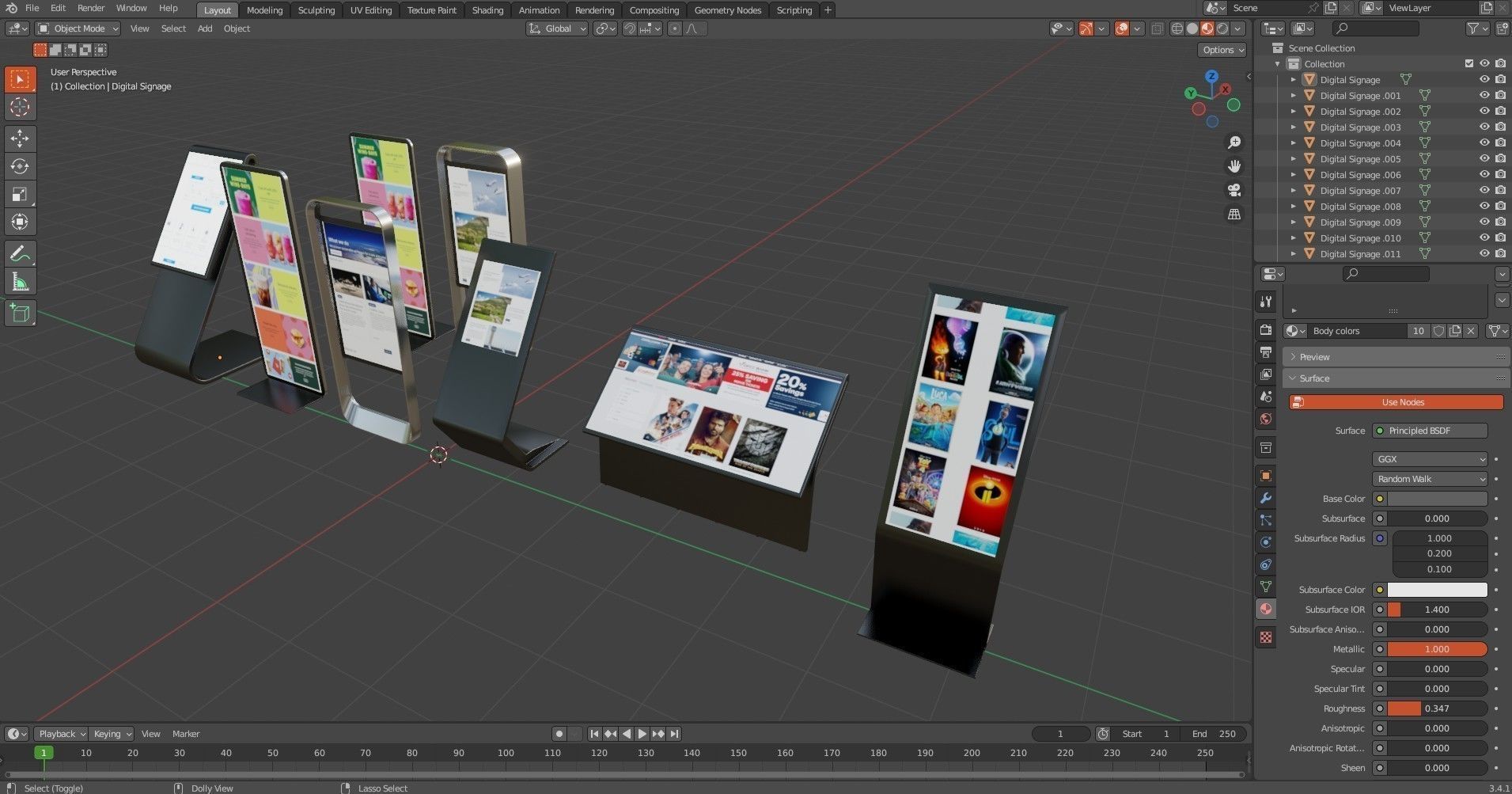Viewport: 1512px width, 794px height.
Task: Open the Random Walk subsurface method dropdown
Action: click(1430, 479)
